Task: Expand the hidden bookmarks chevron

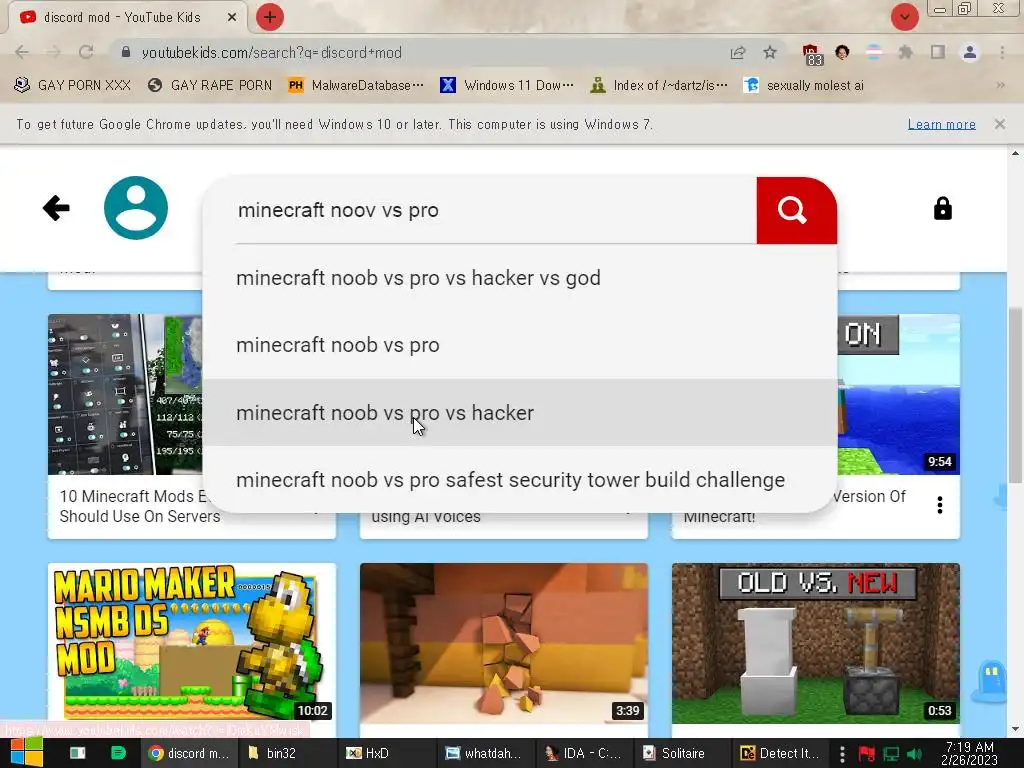Action: 1000,86
